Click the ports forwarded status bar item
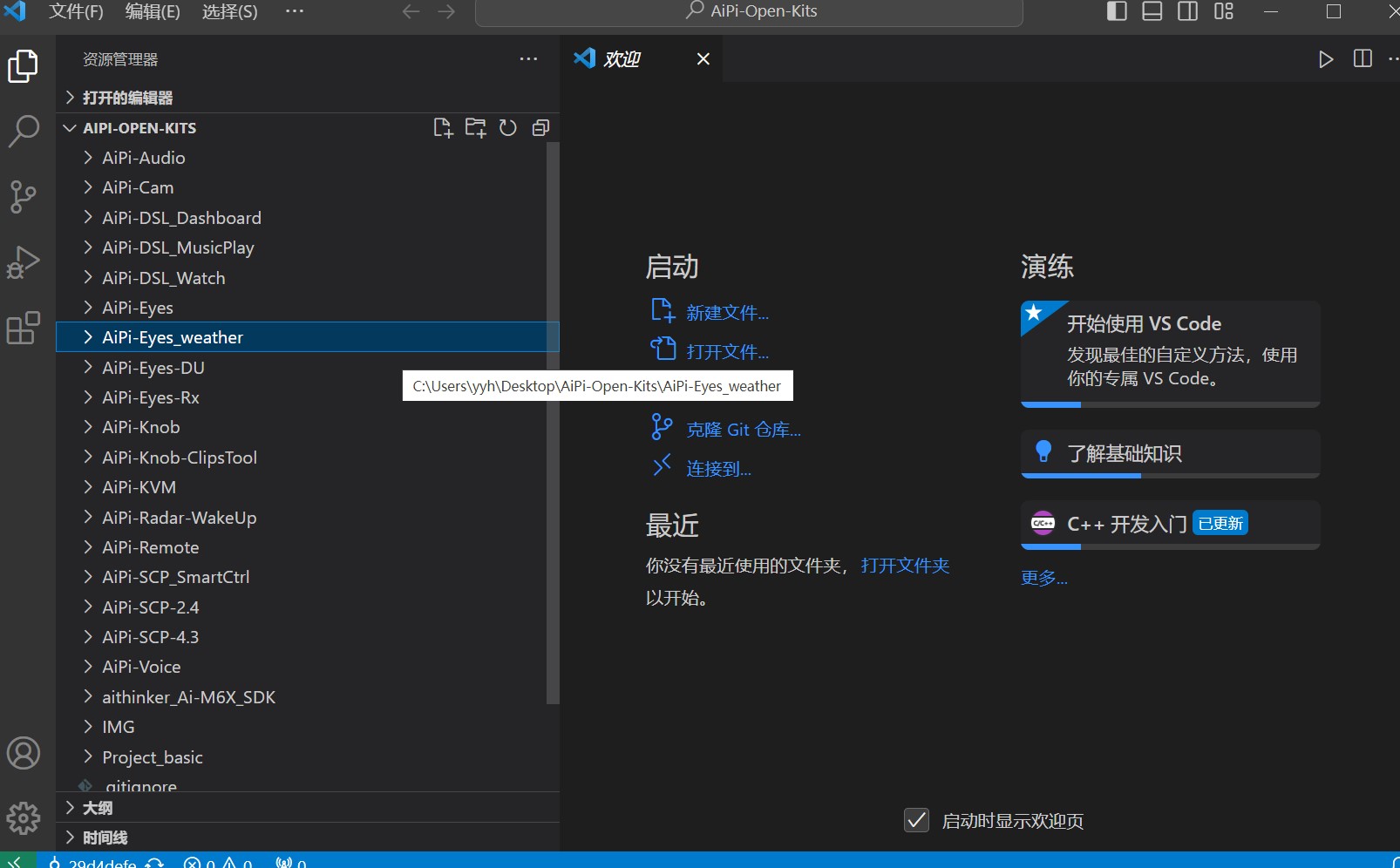Image resolution: width=1400 pixels, height=868 pixels. pyautogui.click(x=291, y=863)
